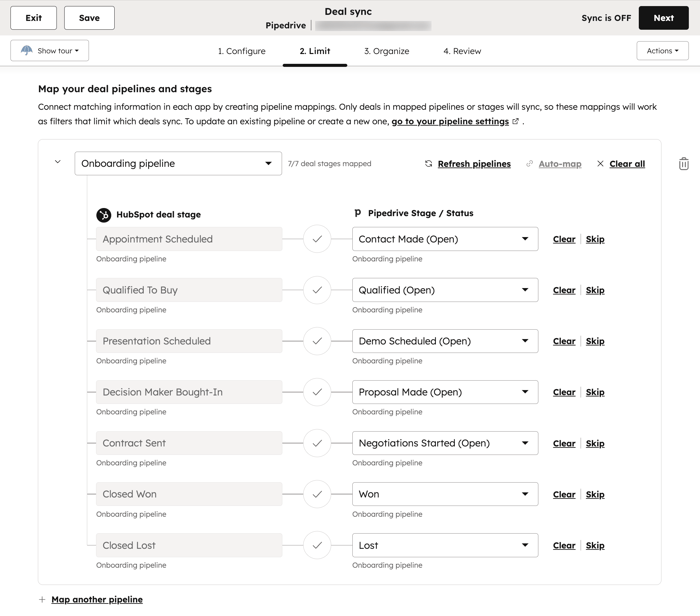Click the Next button
This screenshot has height=616, width=700.
(x=663, y=18)
